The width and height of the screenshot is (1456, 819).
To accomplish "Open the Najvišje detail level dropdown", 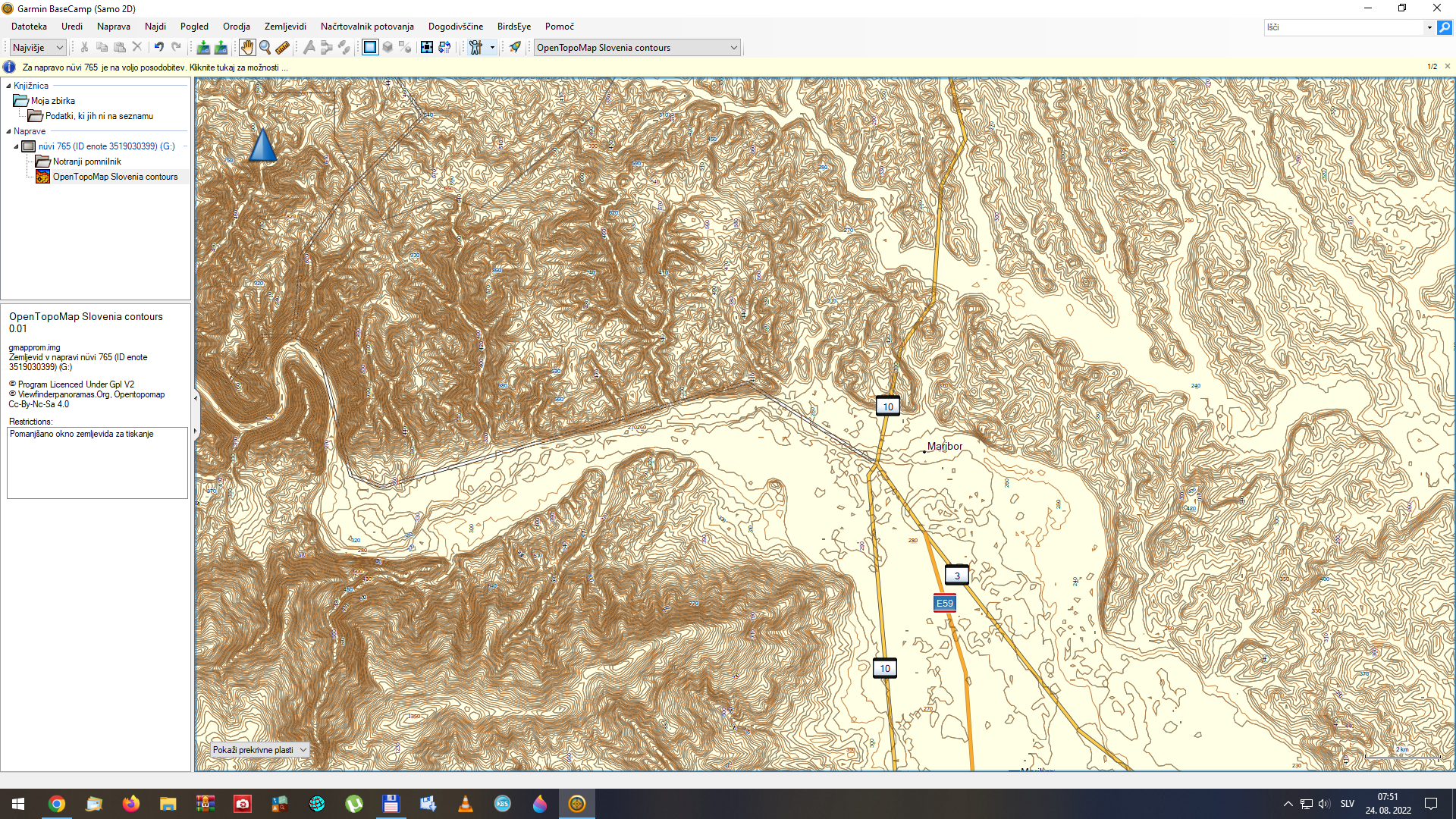I will pyautogui.click(x=38, y=47).
